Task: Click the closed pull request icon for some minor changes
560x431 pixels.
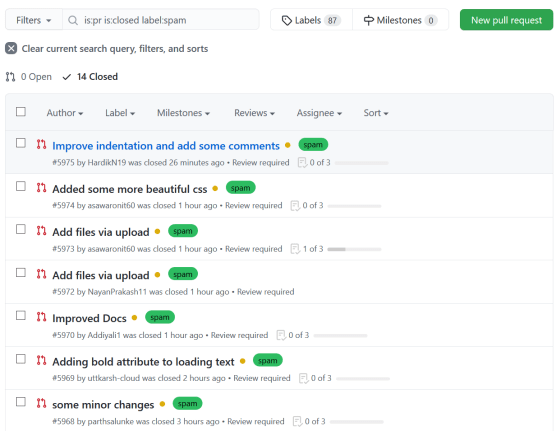Action: tap(41, 403)
